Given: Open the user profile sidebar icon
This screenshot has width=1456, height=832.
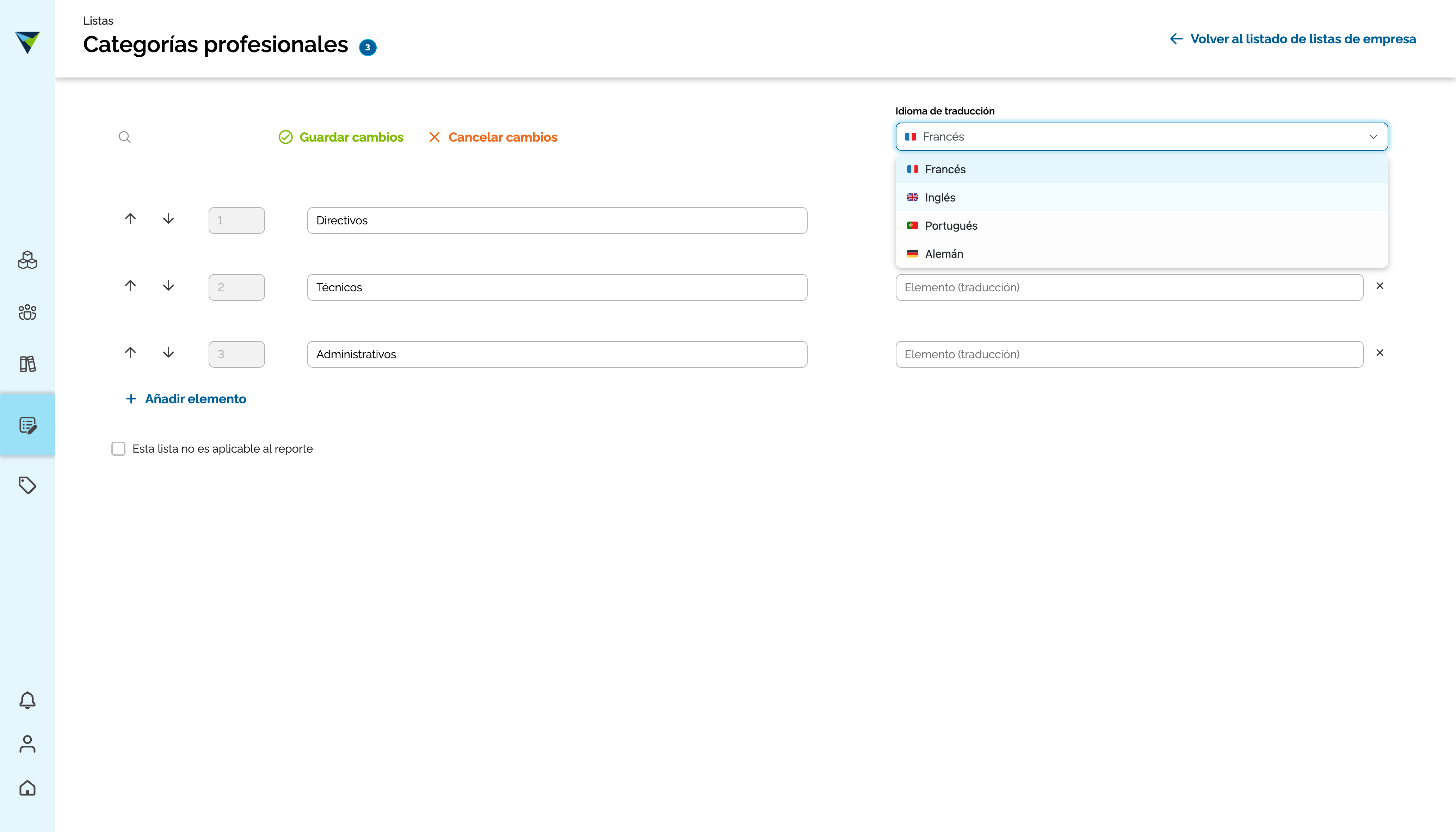Looking at the screenshot, I should [27, 744].
